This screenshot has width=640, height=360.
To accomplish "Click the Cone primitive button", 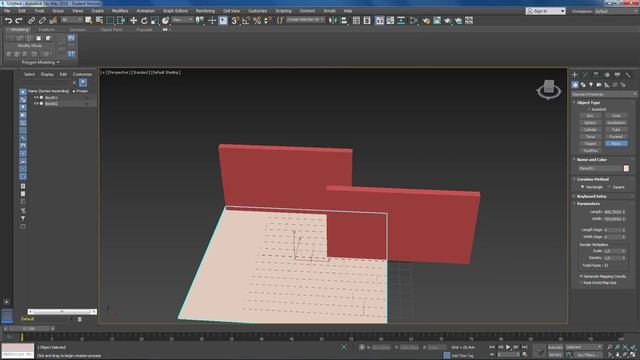I will [616, 116].
